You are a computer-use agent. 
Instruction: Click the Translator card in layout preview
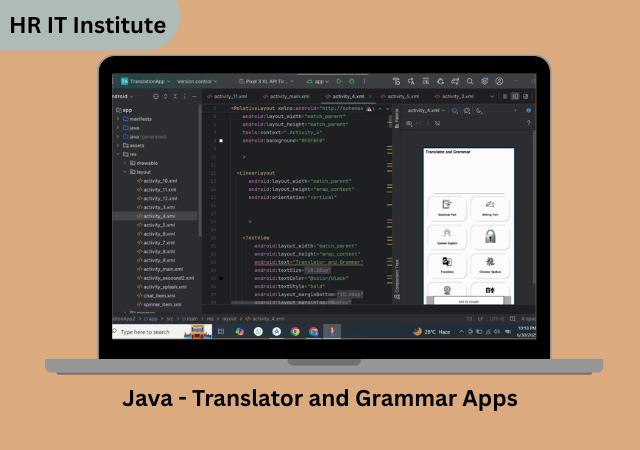click(x=447, y=264)
